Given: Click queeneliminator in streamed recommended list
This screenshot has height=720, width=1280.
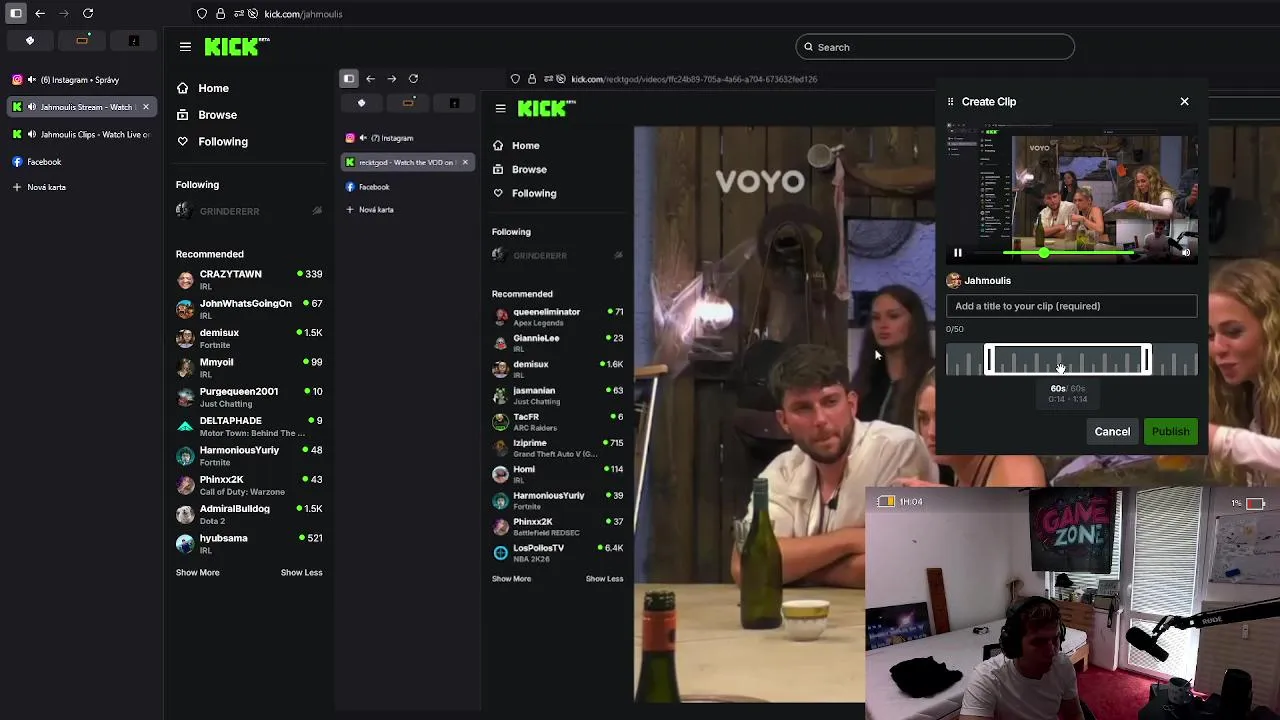Looking at the screenshot, I should pyautogui.click(x=557, y=317).
